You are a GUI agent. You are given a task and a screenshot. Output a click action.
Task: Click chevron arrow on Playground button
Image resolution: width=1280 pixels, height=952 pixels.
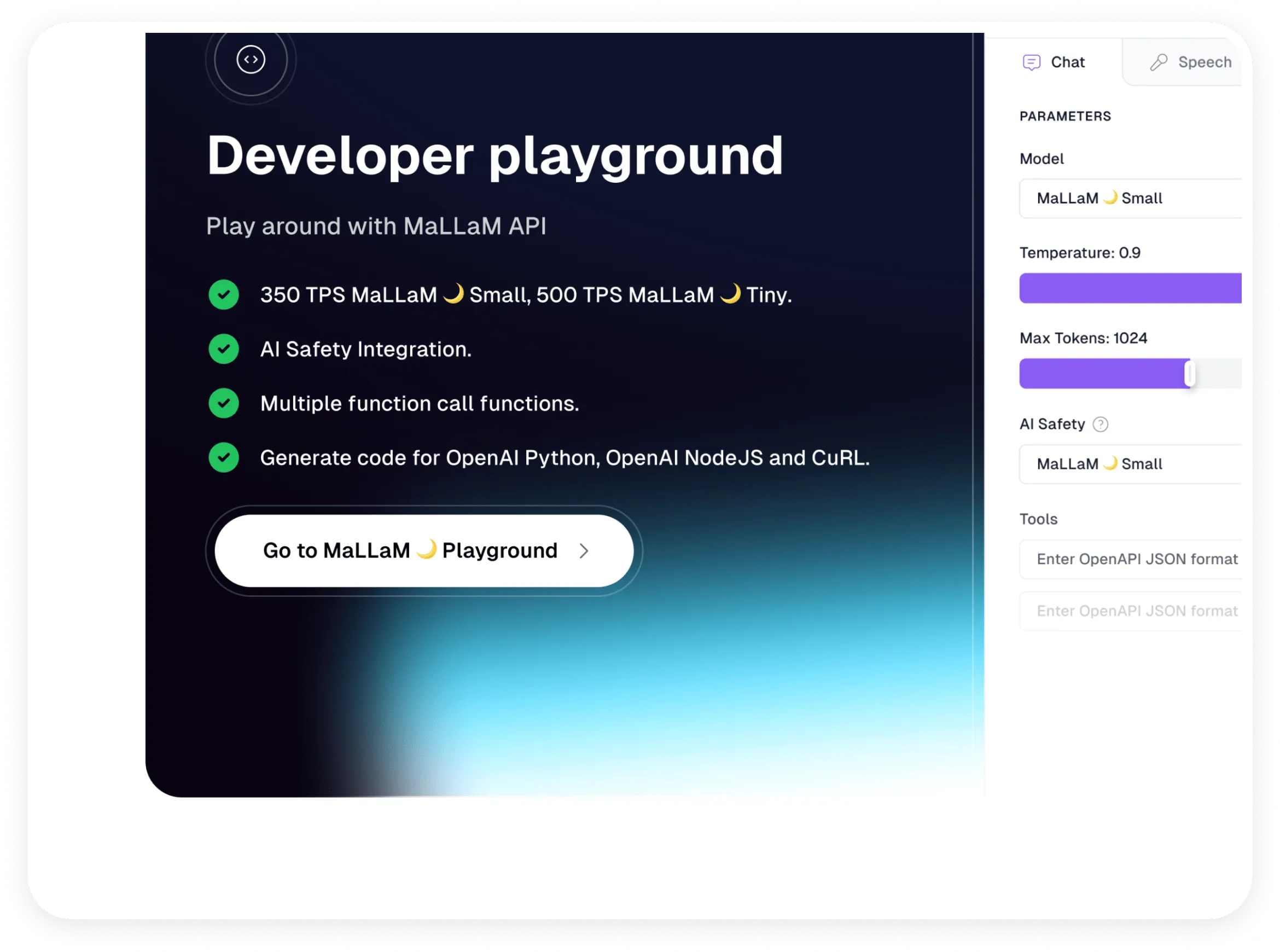click(x=584, y=551)
